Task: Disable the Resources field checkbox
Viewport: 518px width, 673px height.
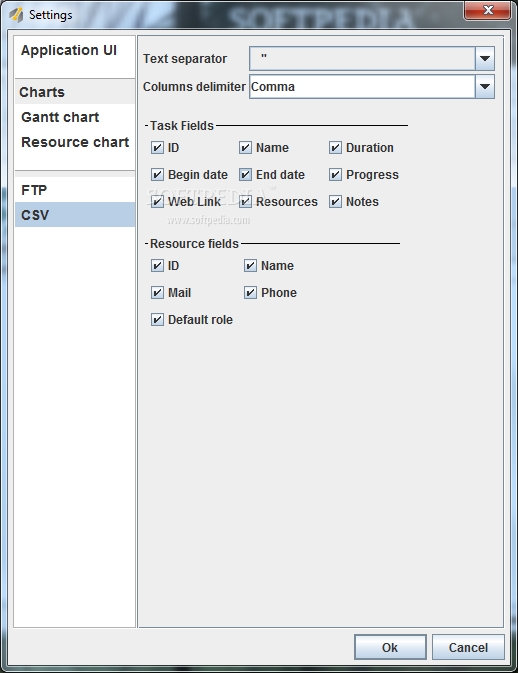Action: click(245, 202)
